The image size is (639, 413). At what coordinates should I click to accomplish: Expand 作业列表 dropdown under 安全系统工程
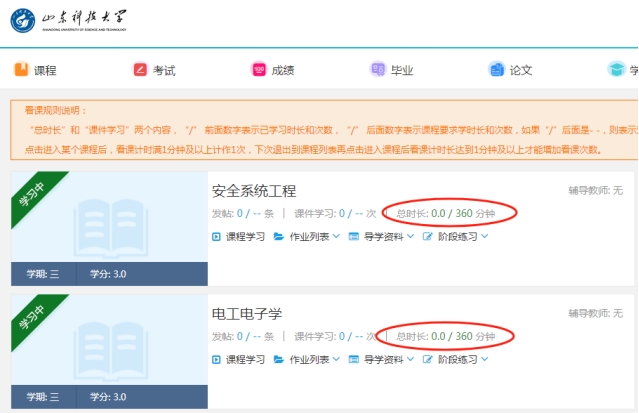[336, 237]
